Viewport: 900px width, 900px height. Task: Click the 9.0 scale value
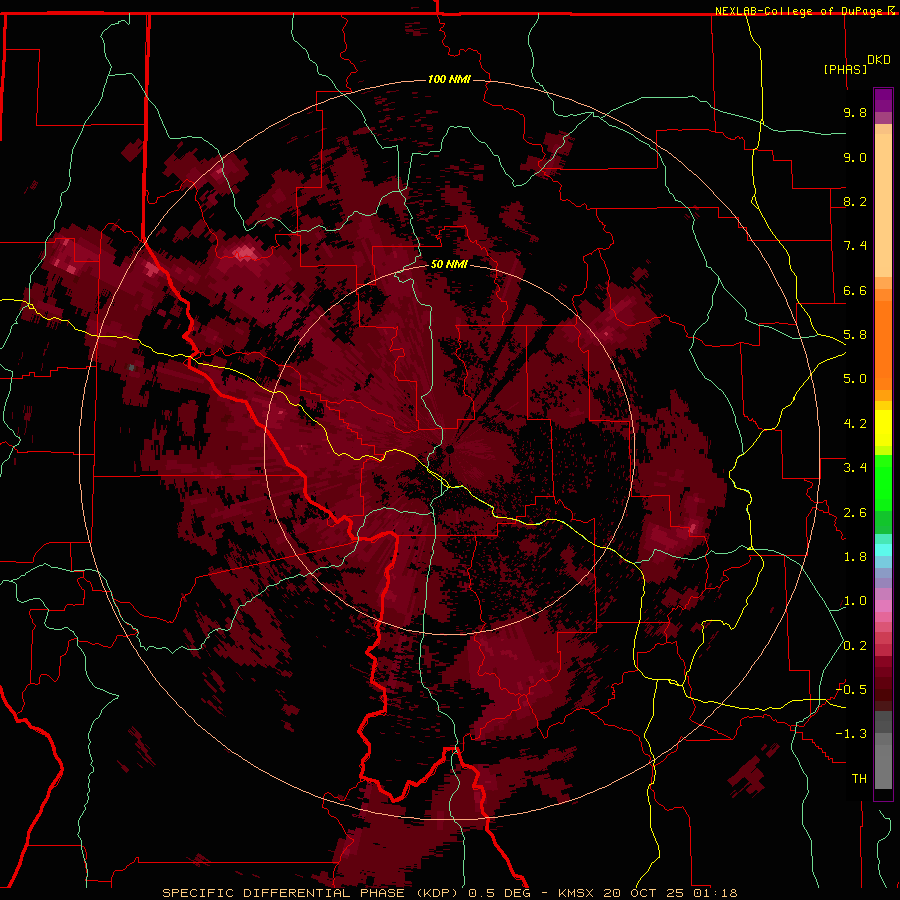click(855, 157)
